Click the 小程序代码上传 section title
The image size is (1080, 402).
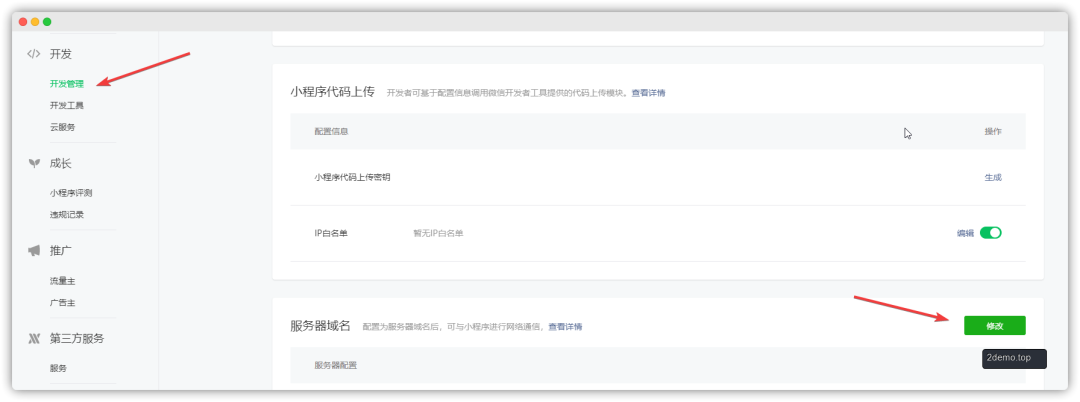coord(332,92)
